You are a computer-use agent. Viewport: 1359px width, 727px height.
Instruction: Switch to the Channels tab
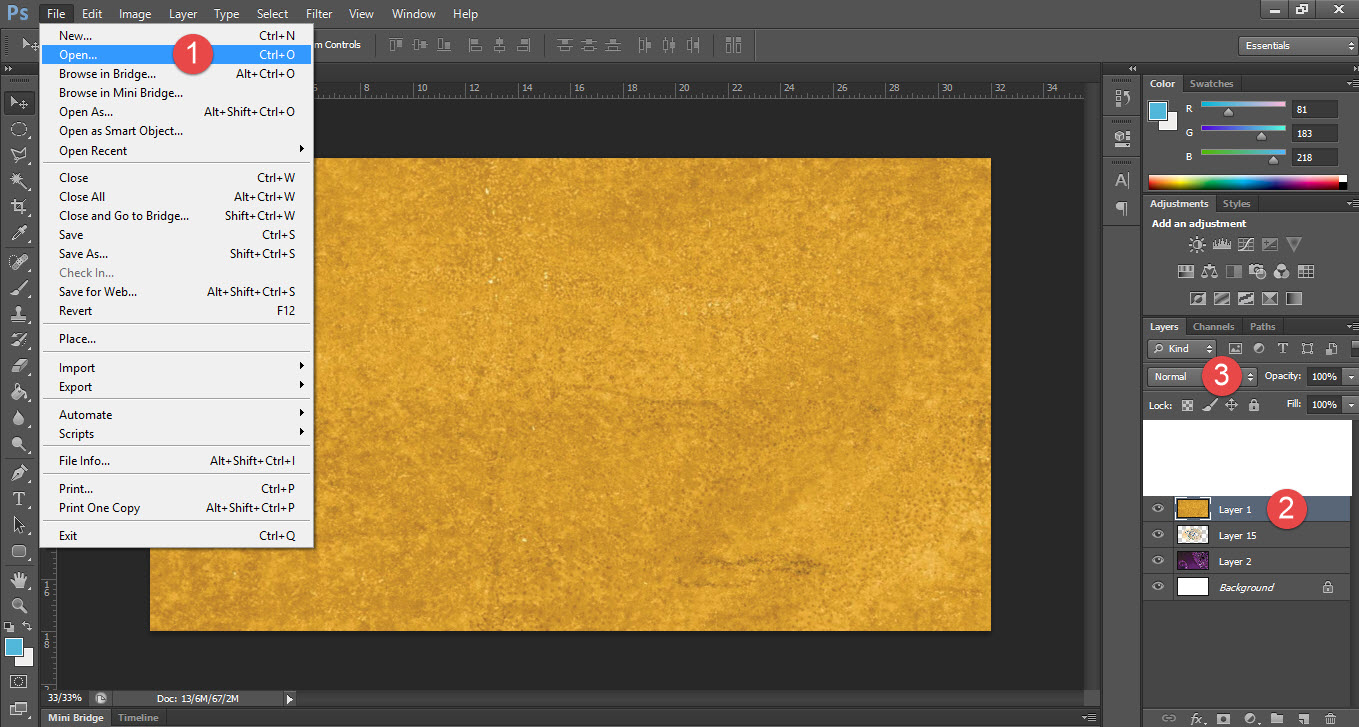point(1213,327)
